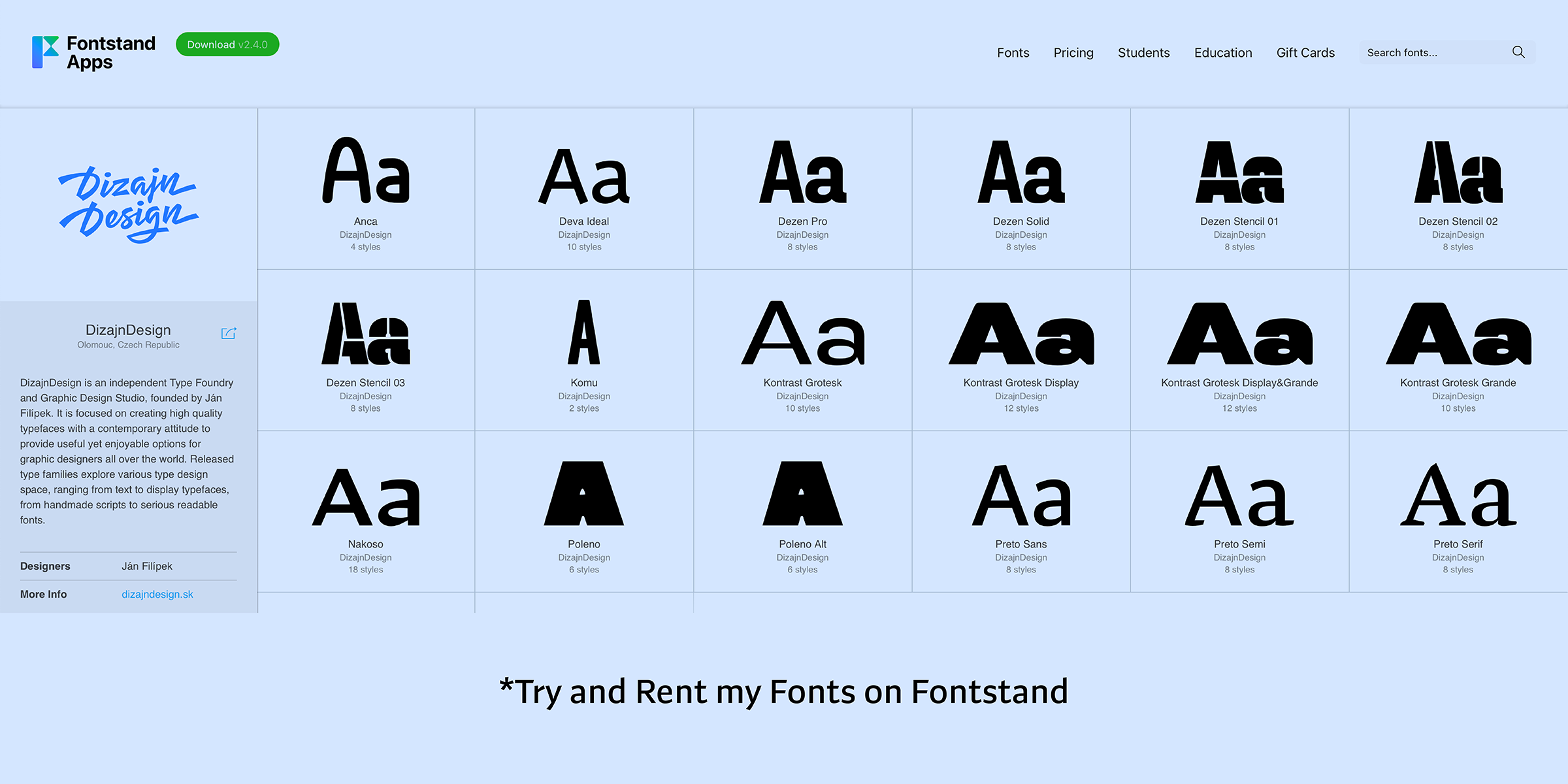
Task: Open the Education page
Action: coord(1223,53)
